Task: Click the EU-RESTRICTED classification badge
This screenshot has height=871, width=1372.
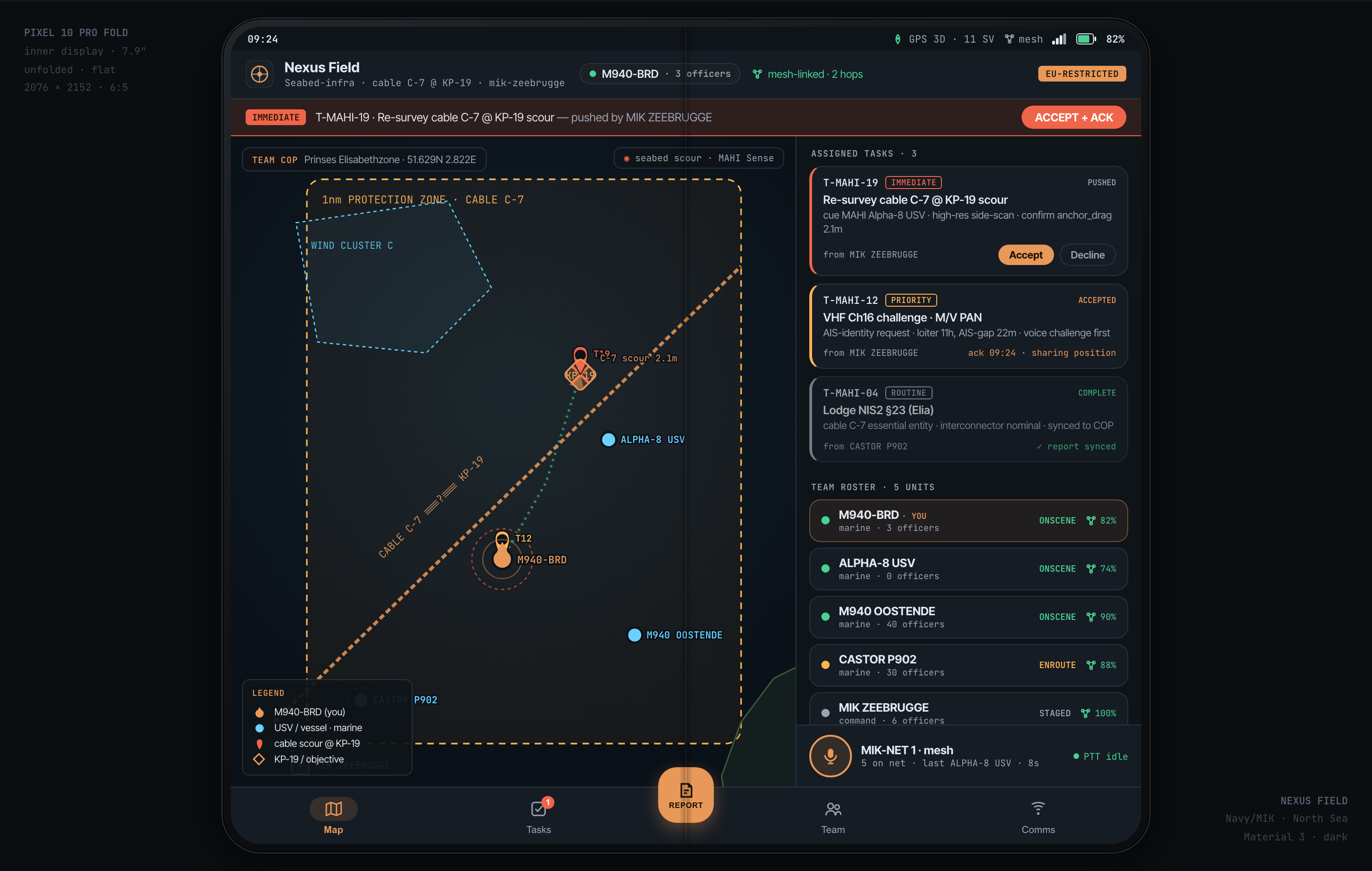Action: pyautogui.click(x=1081, y=74)
